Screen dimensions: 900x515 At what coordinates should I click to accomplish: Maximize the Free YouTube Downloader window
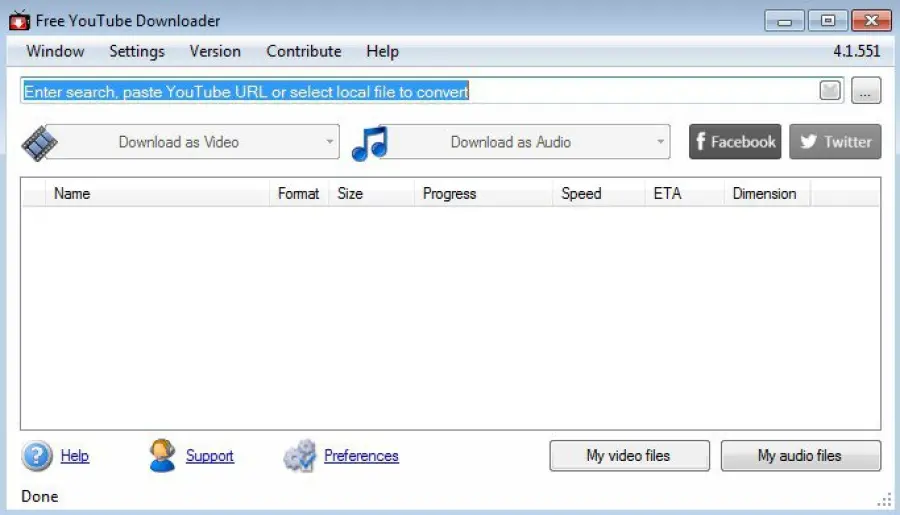[828, 21]
